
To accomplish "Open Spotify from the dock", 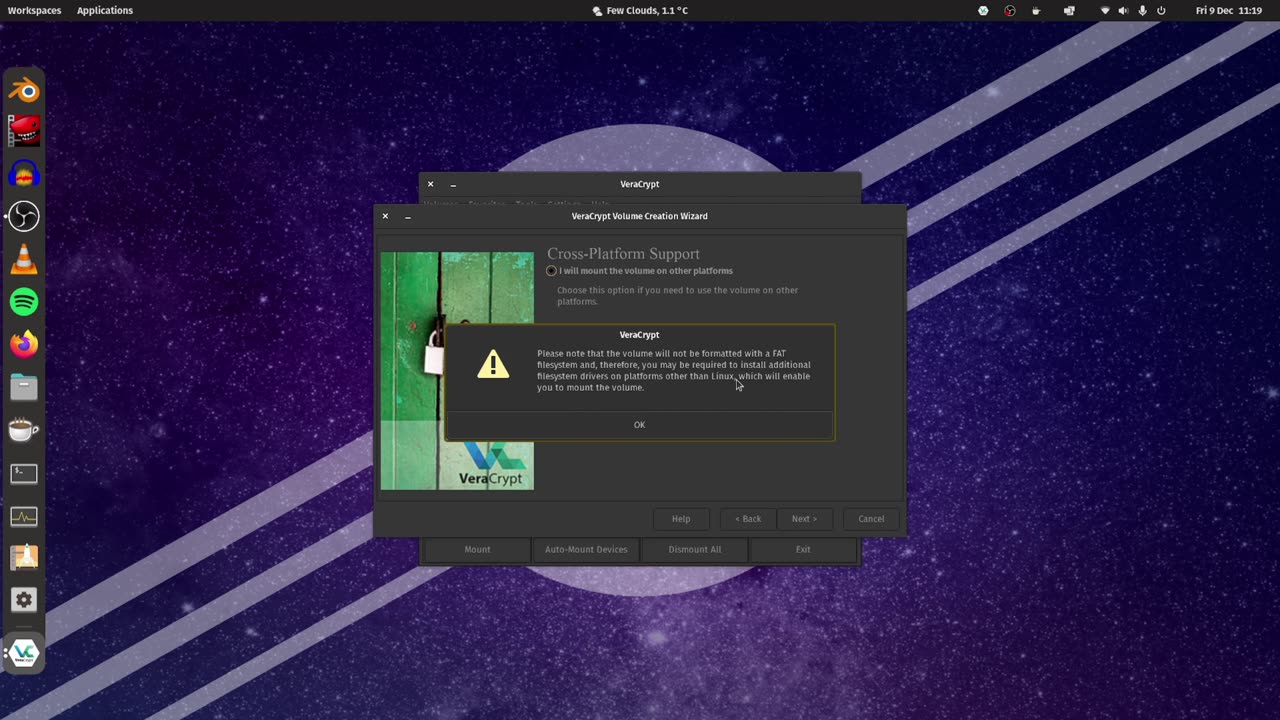I will pos(24,301).
